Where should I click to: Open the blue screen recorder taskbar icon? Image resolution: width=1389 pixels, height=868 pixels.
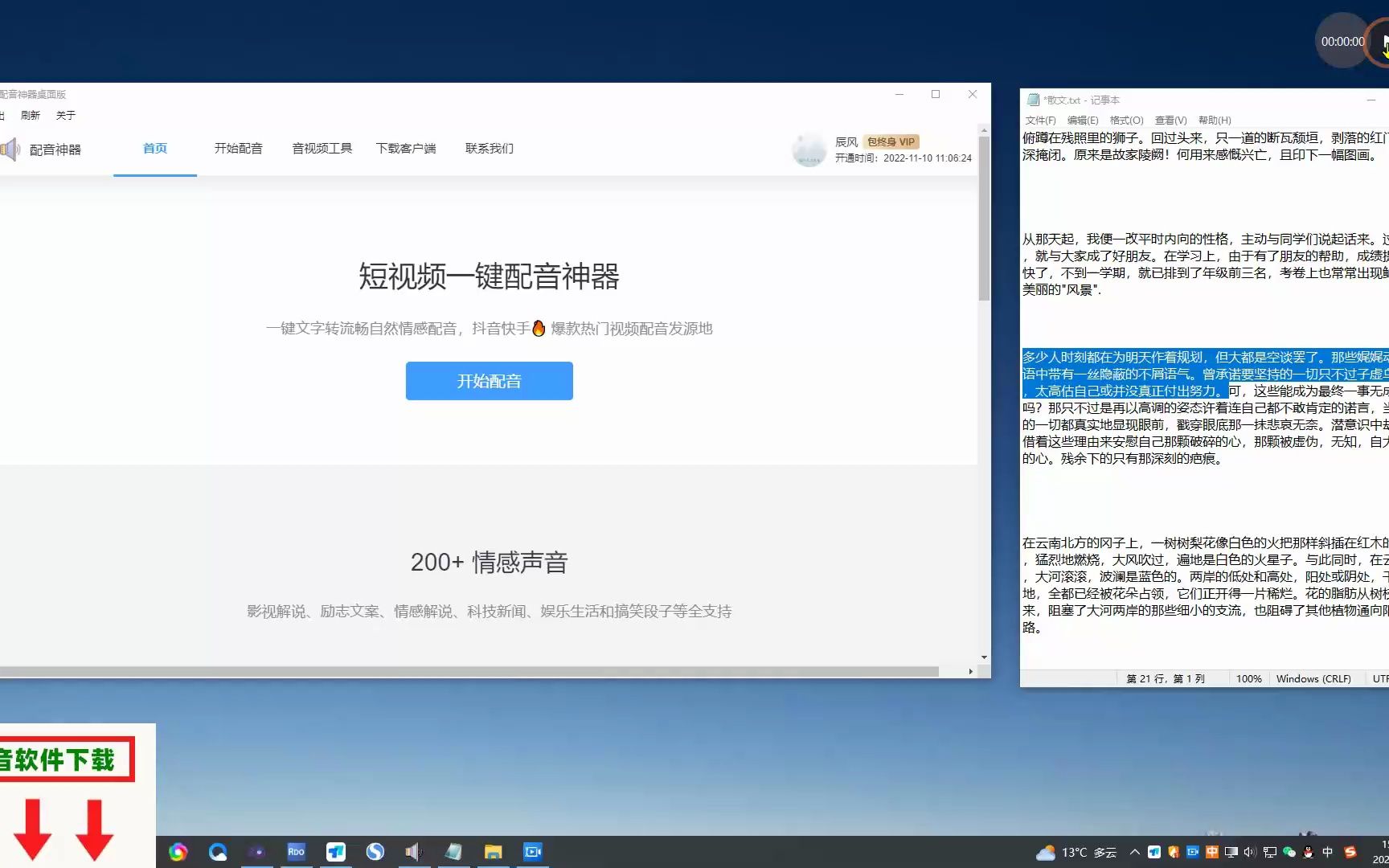coord(532,852)
